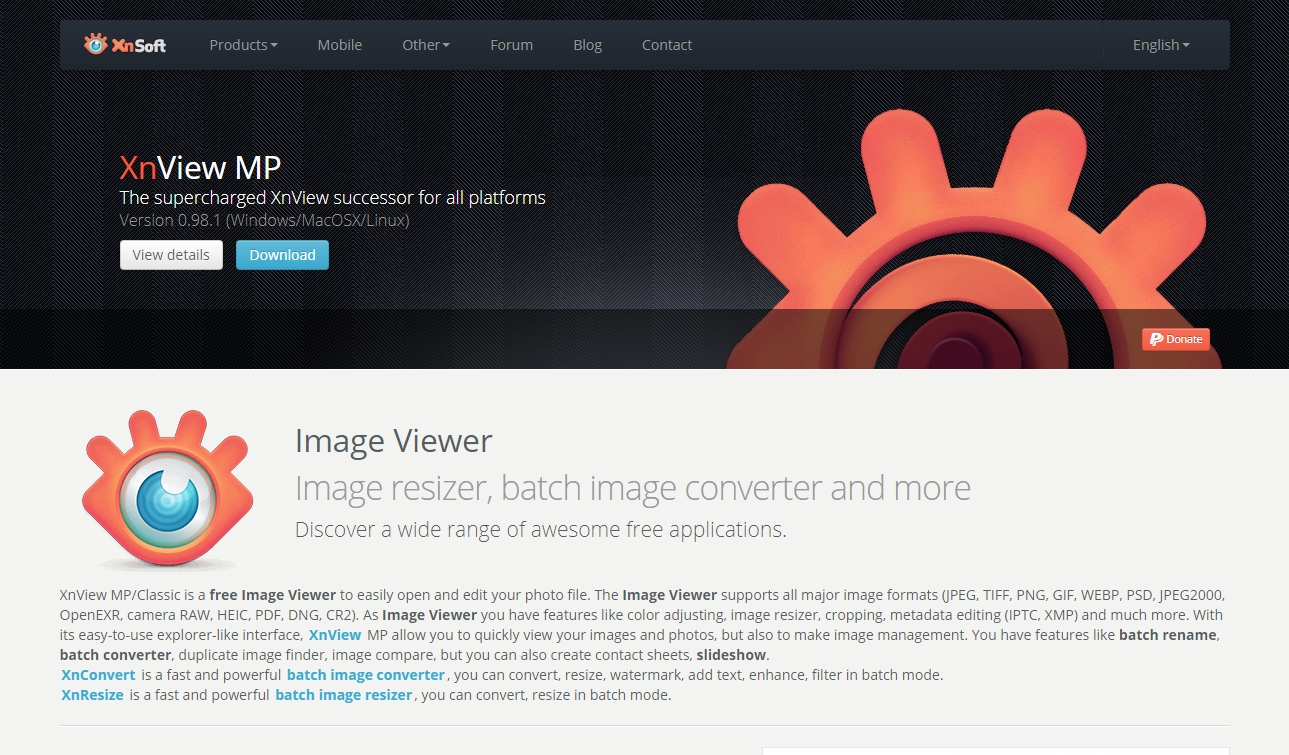Click the batch image converter link

[x=366, y=674]
